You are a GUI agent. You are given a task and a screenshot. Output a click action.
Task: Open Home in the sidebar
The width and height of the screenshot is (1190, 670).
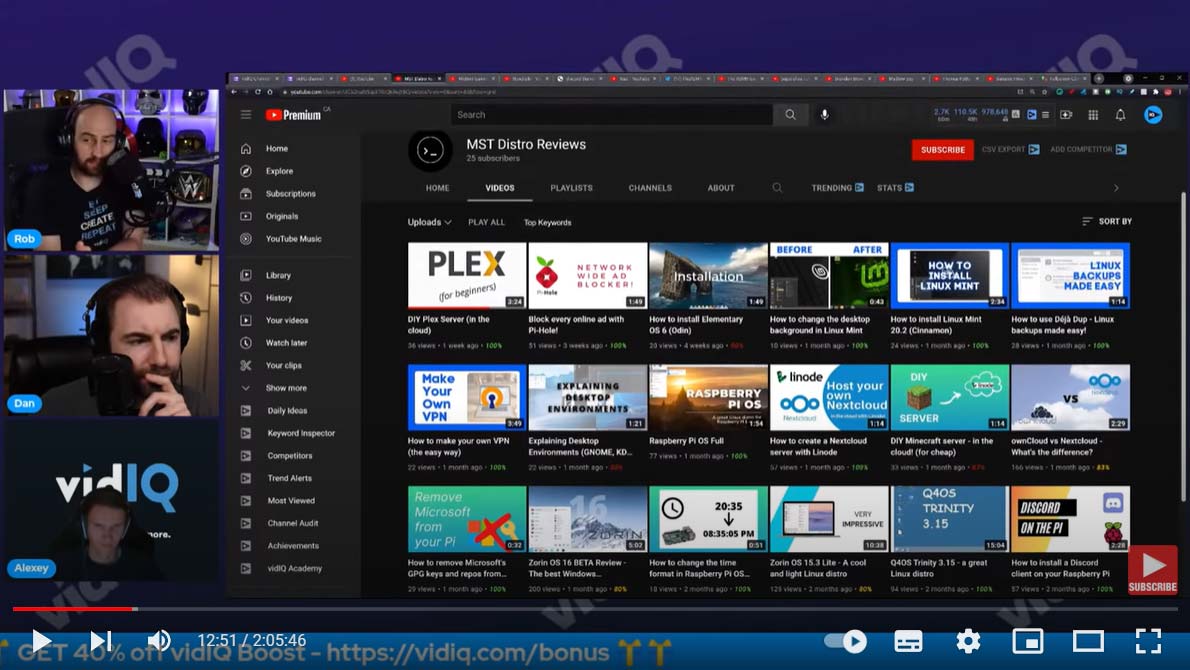tap(276, 149)
